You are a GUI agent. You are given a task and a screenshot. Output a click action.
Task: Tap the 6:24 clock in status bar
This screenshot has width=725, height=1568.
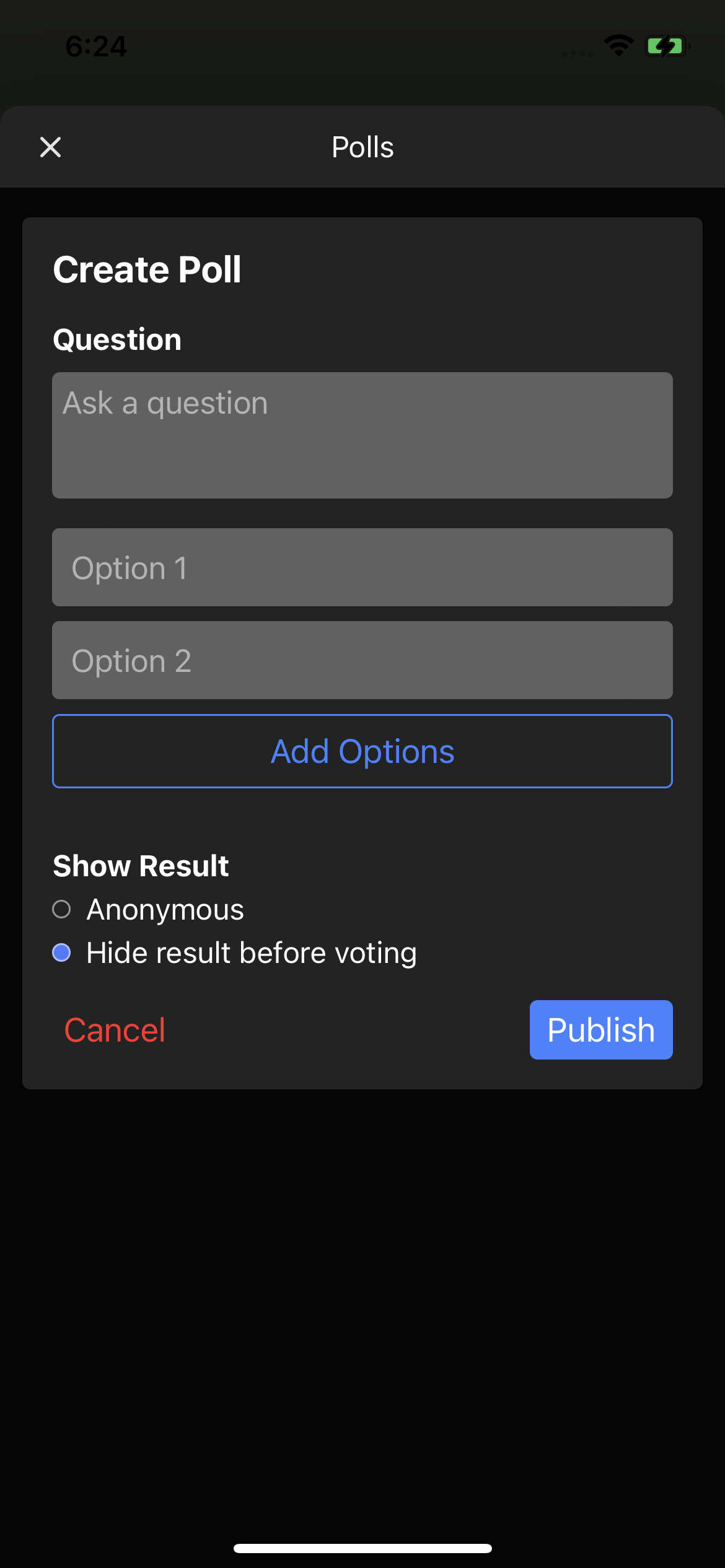96,46
